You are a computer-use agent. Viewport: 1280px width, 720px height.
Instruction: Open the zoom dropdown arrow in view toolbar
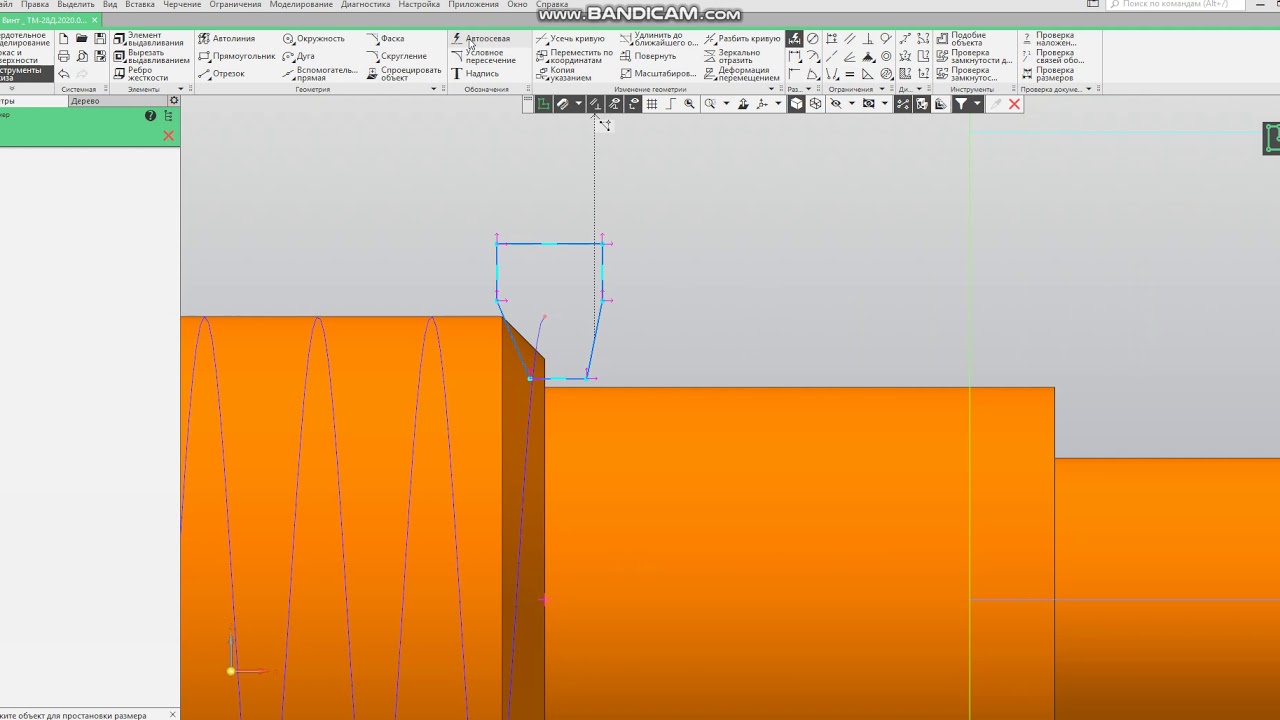point(726,104)
